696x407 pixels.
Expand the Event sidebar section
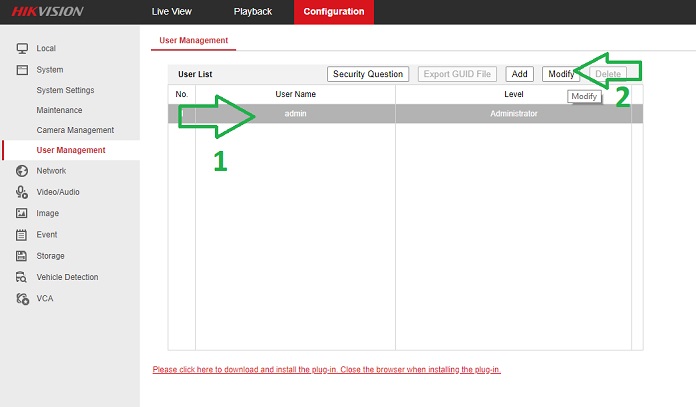point(47,235)
